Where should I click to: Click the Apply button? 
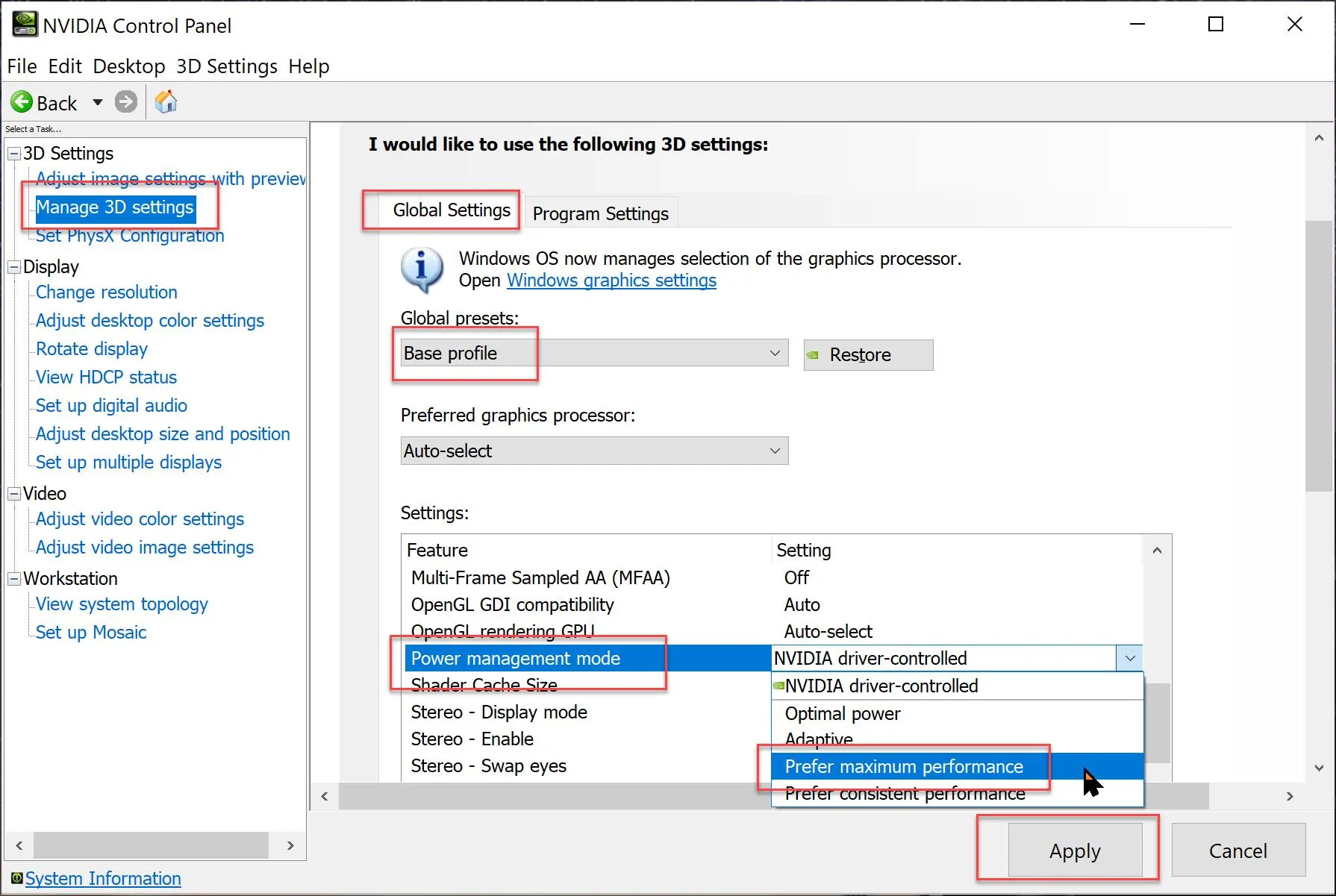click(x=1075, y=850)
